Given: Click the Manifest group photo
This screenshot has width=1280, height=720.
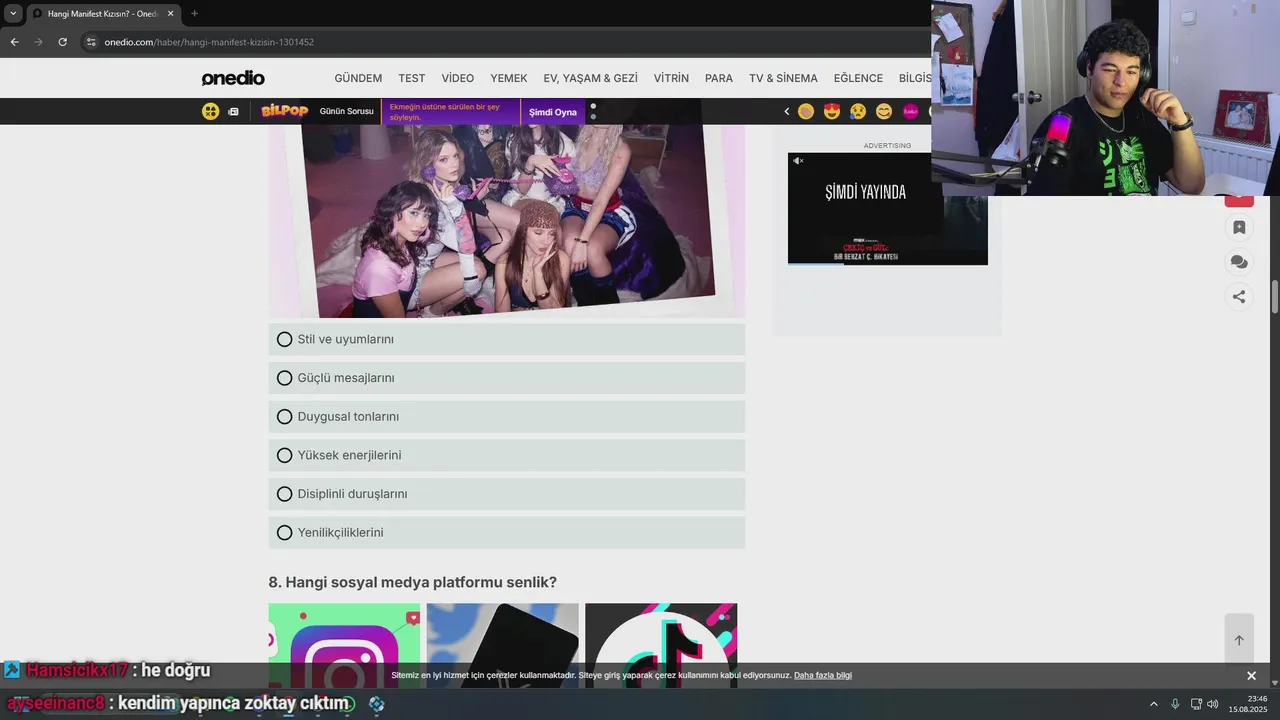Looking at the screenshot, I should coord(507,220).
